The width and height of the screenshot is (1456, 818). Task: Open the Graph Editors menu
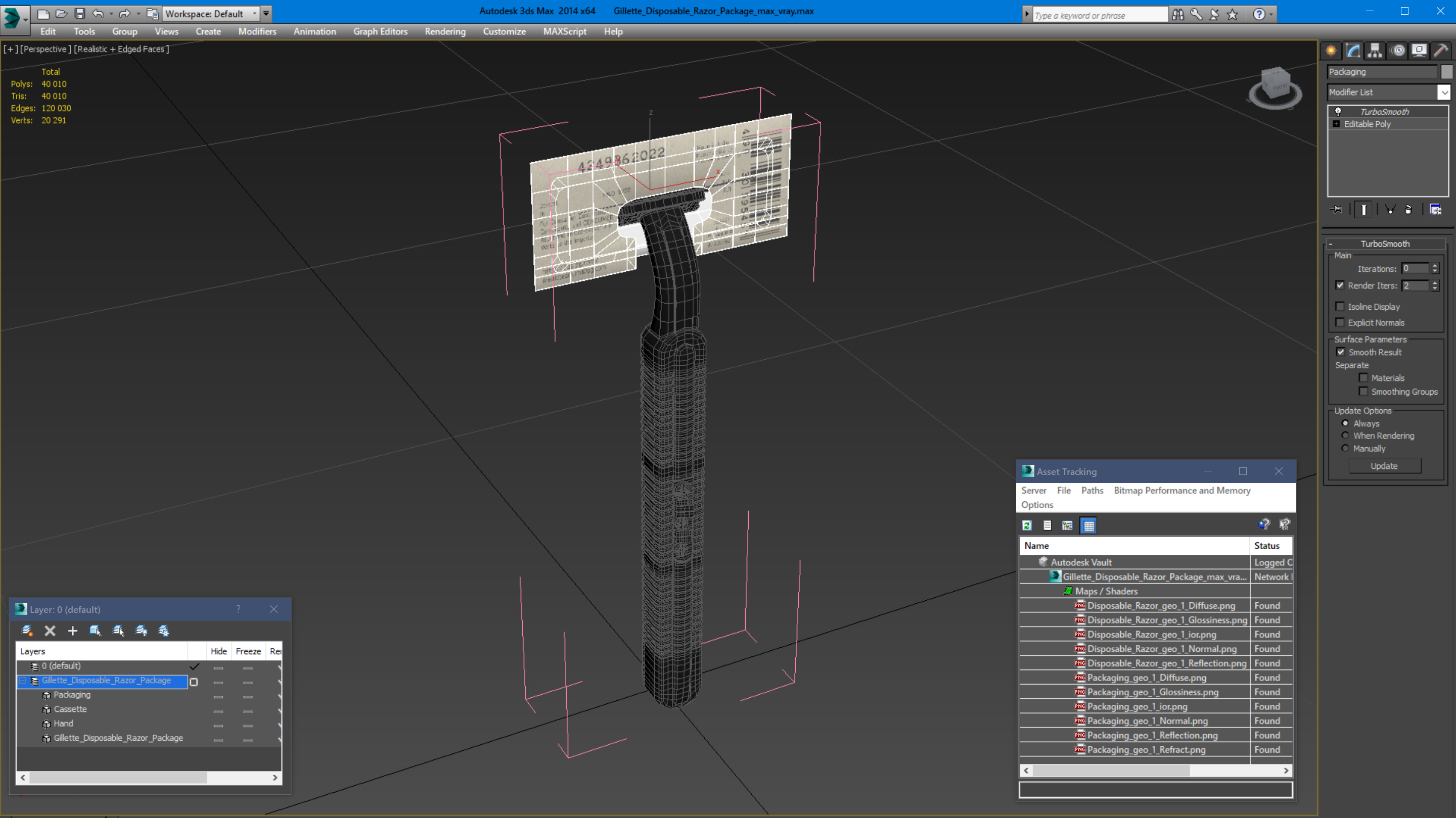380,32
